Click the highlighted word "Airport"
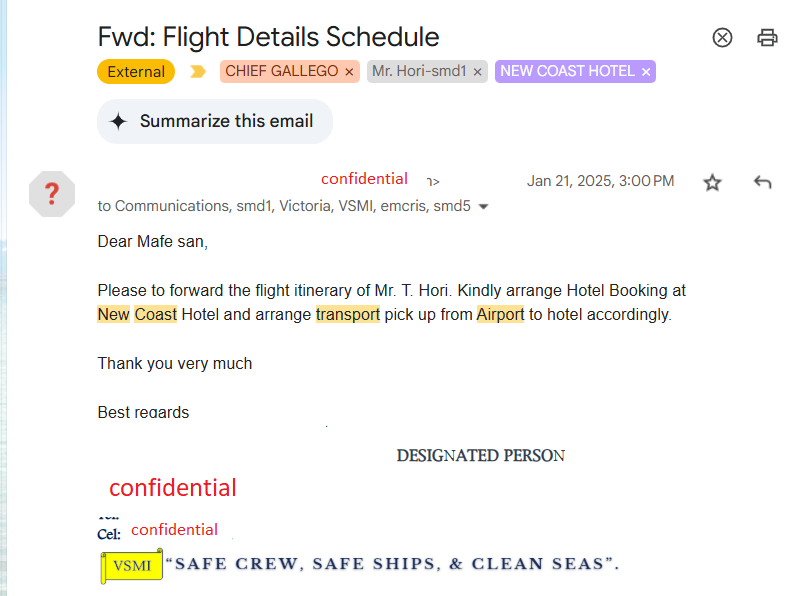Screen dimensions: 801x596 500,314
